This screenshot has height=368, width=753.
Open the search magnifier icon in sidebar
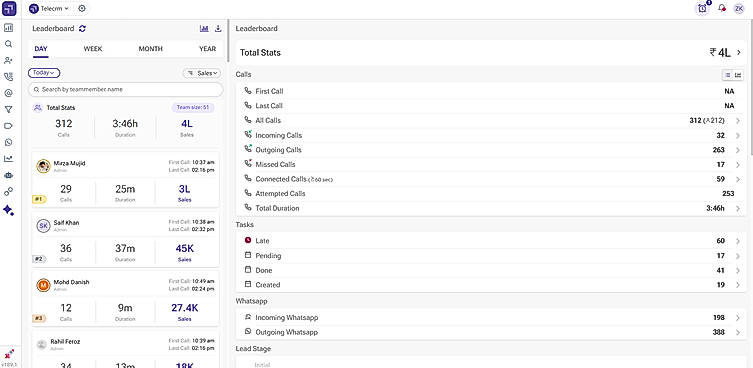[9, 44]
